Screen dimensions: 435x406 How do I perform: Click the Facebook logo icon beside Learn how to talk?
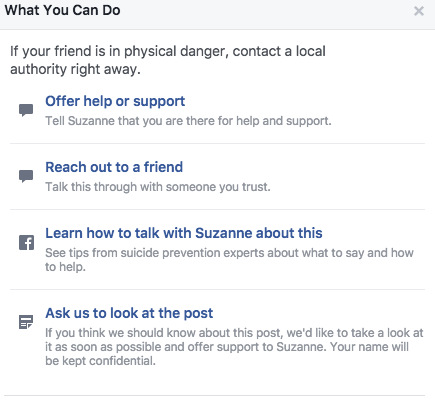coord(26,243)
